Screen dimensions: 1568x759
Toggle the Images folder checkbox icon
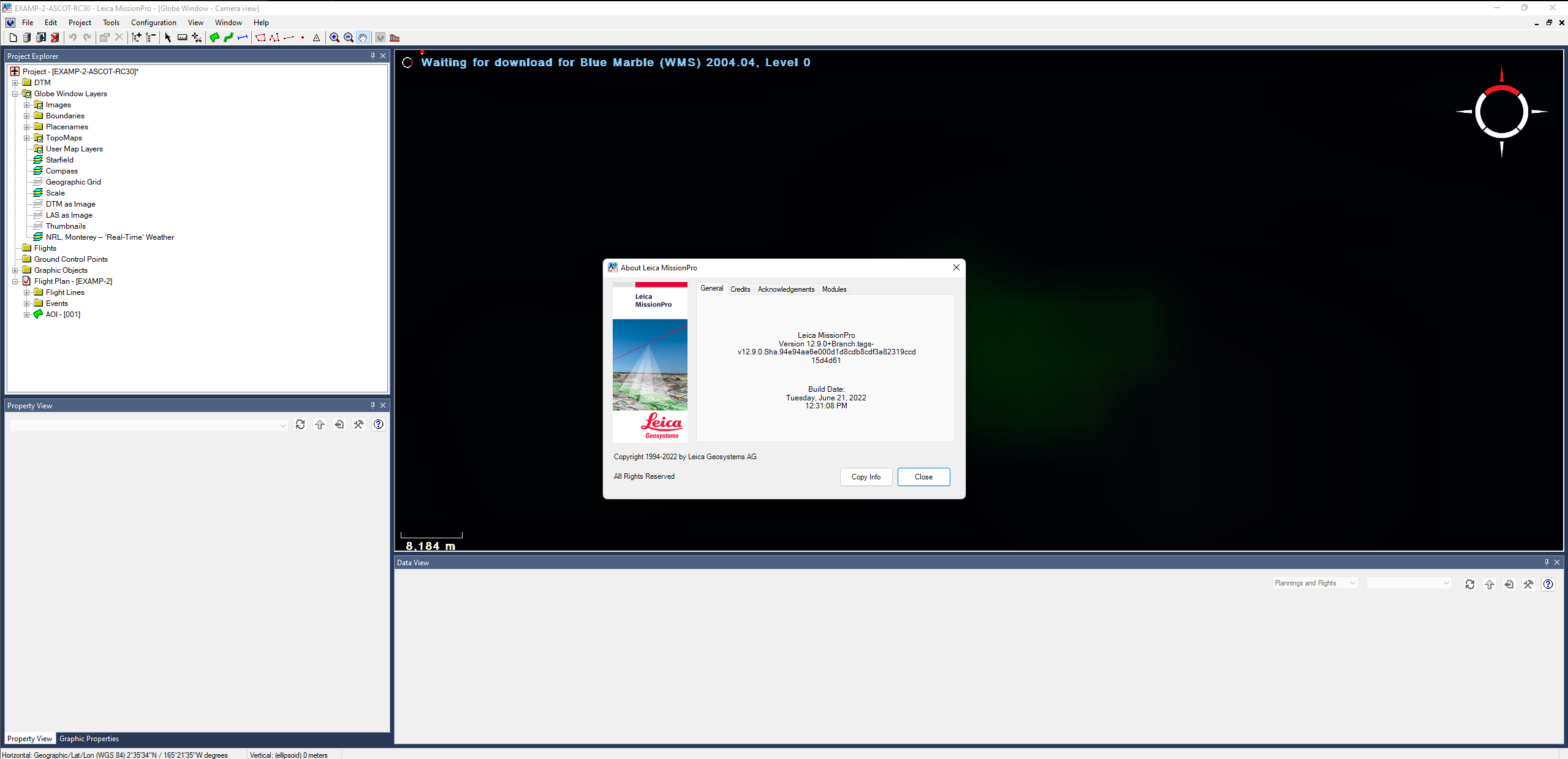(x=39, y=105)
